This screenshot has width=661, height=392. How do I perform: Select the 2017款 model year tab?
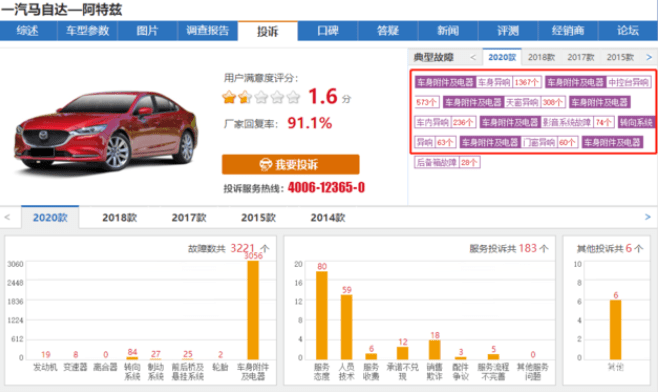(189, 217)
